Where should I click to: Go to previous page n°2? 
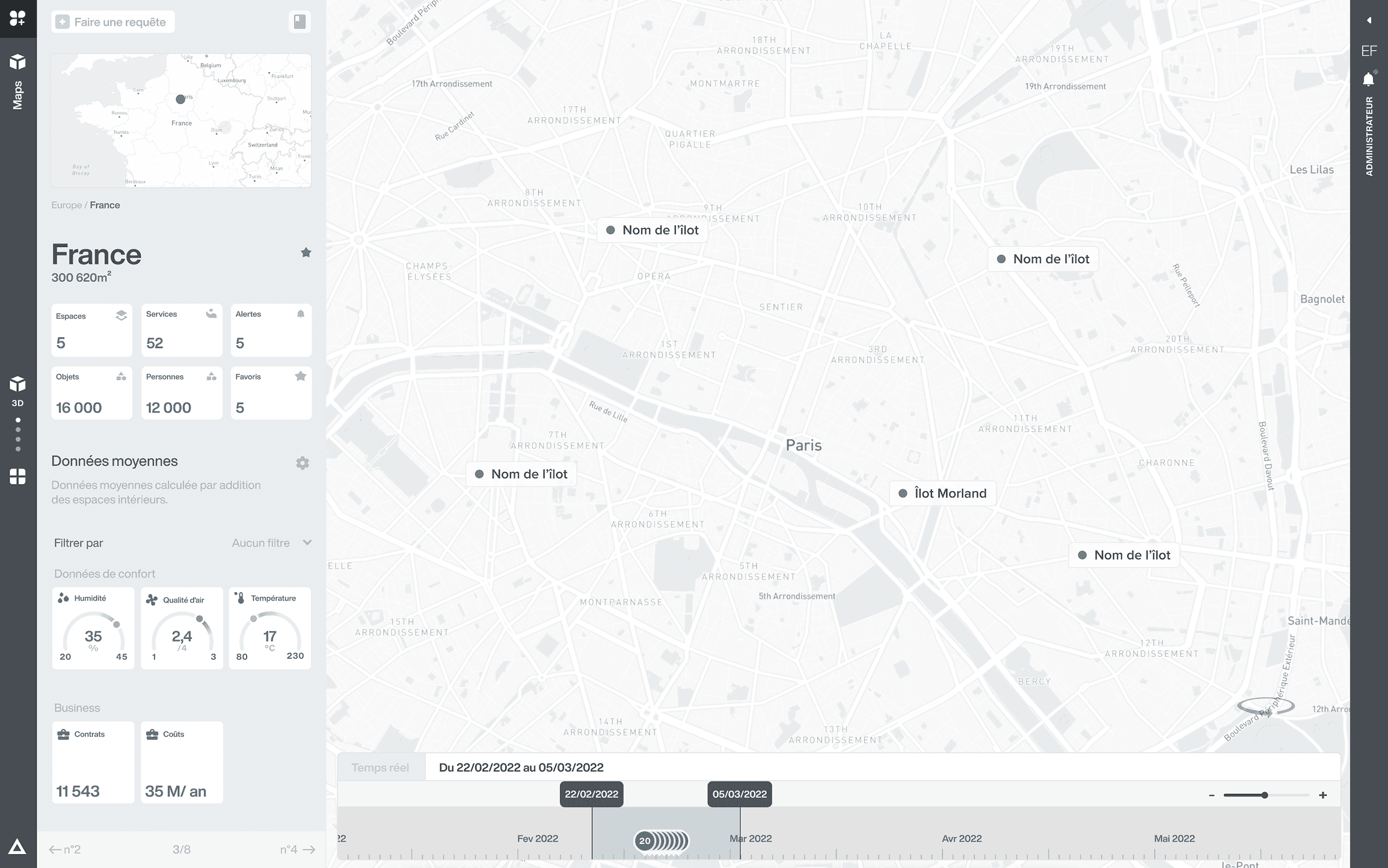tap(65, 849)
